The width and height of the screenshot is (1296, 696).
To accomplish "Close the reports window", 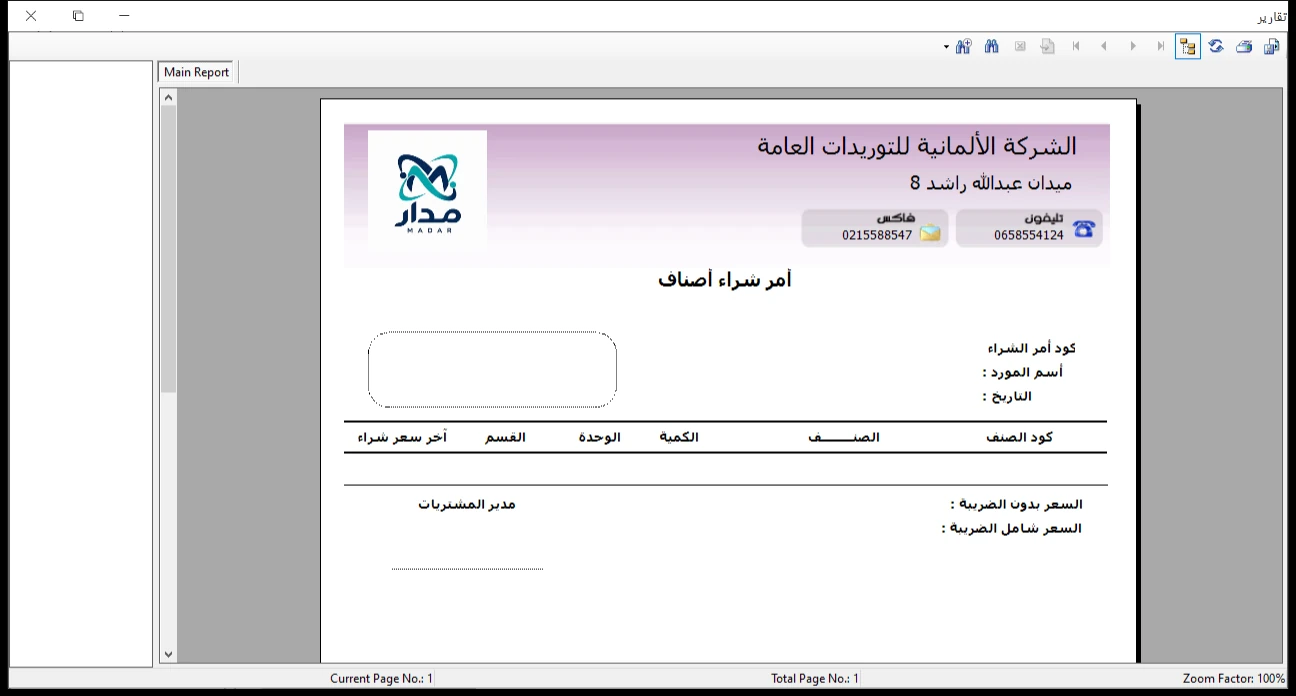I will click(x=31, y=16).
